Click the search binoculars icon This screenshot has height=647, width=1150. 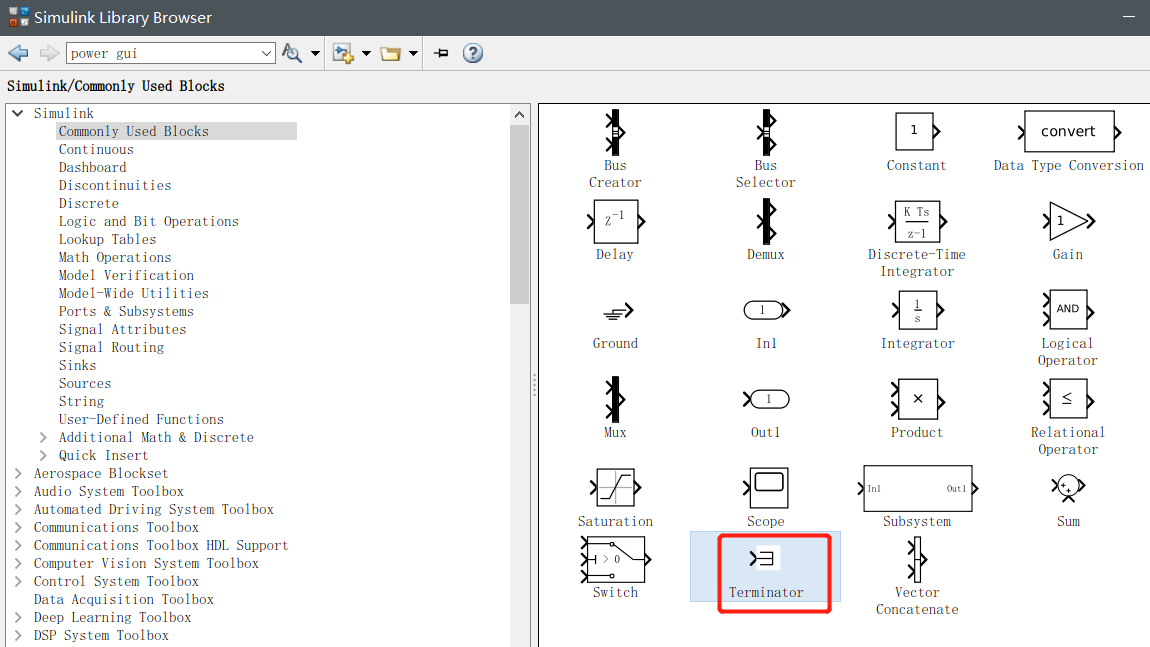pos(292,53)
